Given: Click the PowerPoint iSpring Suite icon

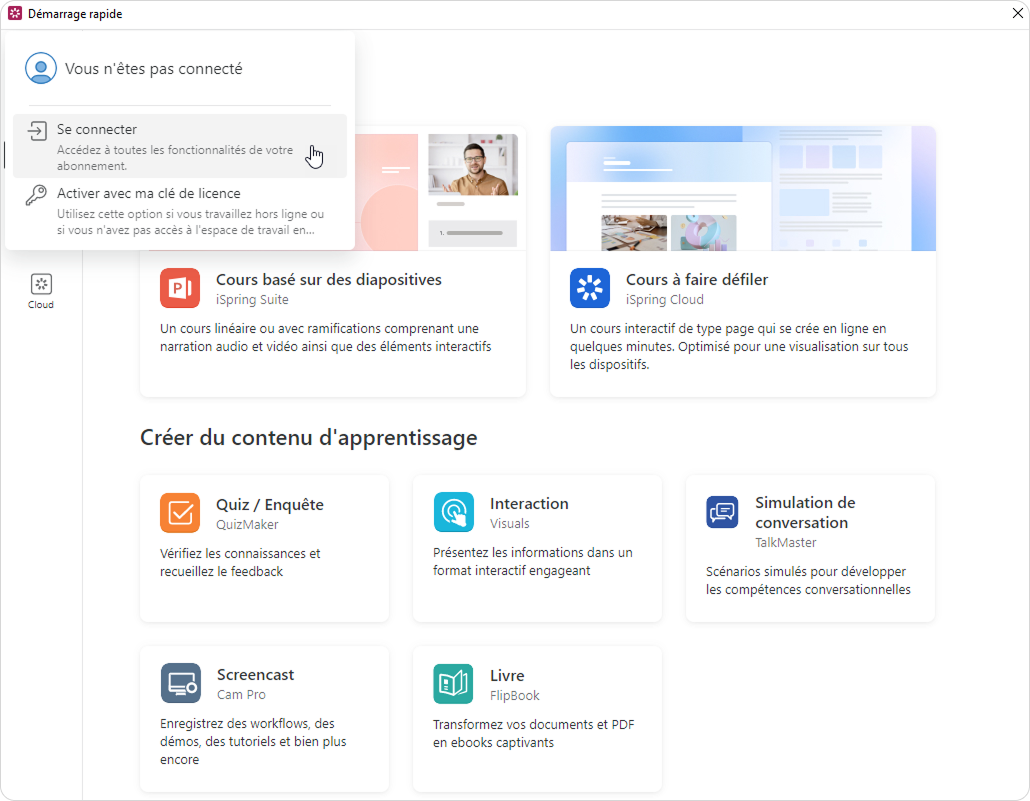Looking at the screenshot, I should click(x=180, y=289).
